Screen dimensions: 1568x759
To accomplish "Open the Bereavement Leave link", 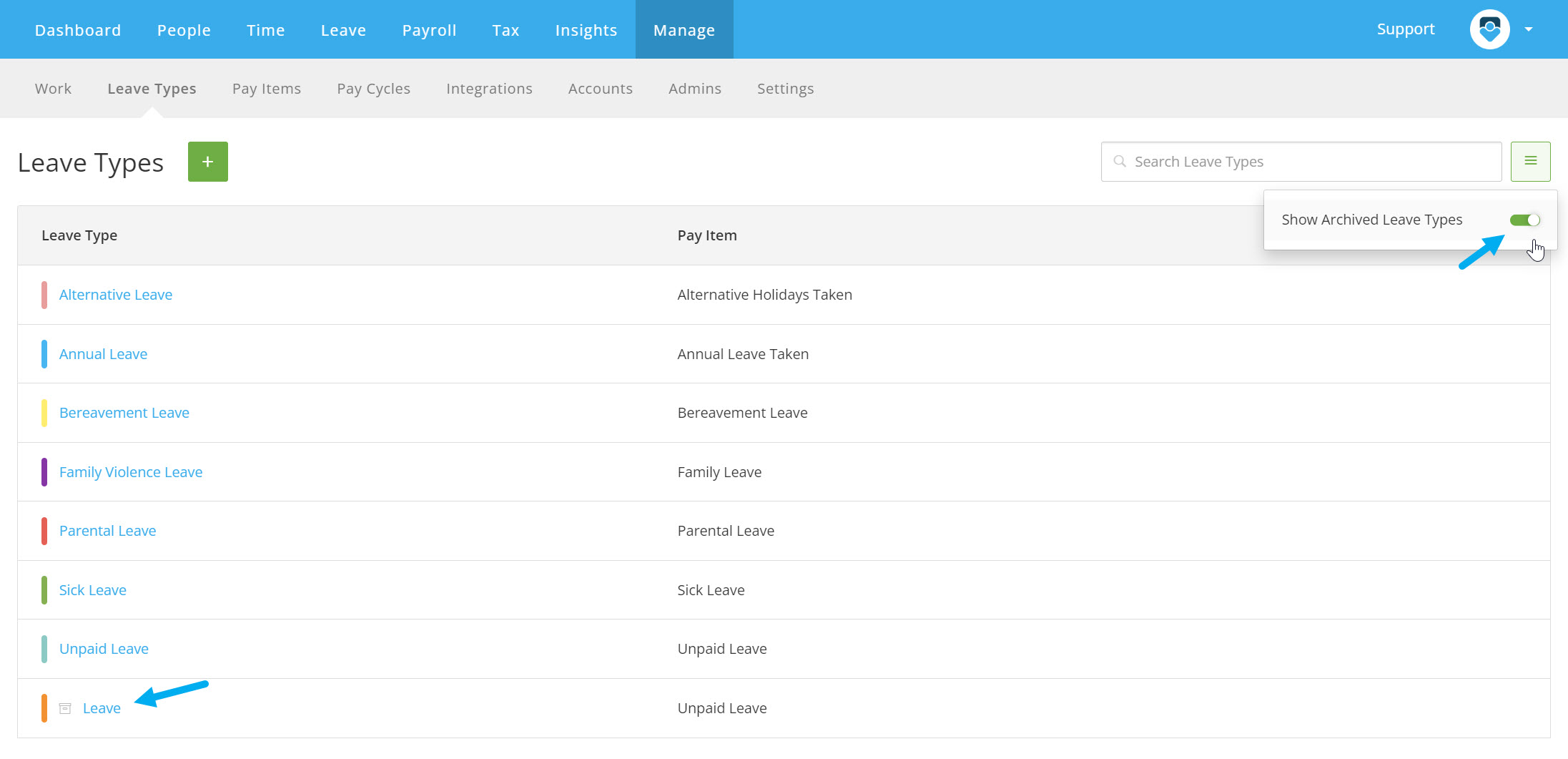I will click(124, 413).
